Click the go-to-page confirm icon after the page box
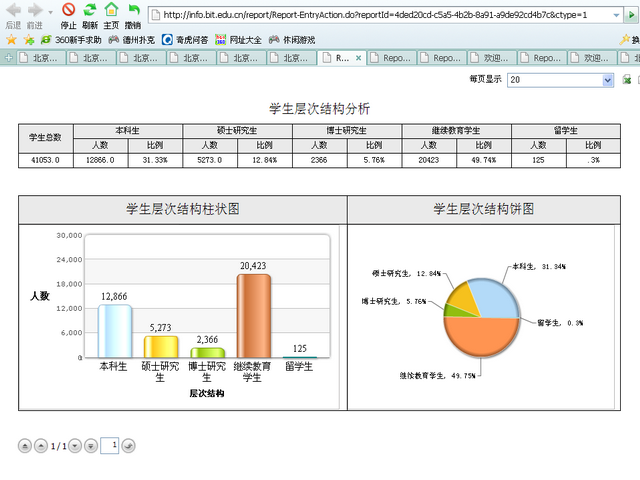 (x=129, y=445)
